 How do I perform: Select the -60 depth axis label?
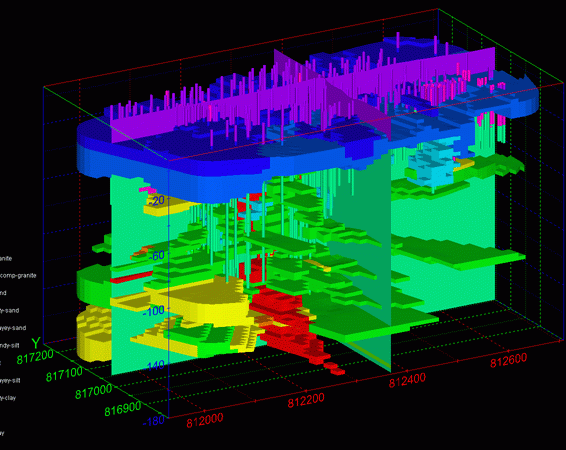[157, 255]
